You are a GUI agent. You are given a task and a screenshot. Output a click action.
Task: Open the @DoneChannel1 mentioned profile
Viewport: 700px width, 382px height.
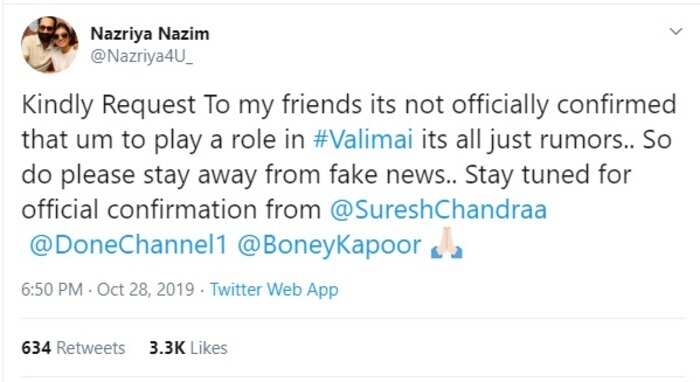tap(128, 245)
